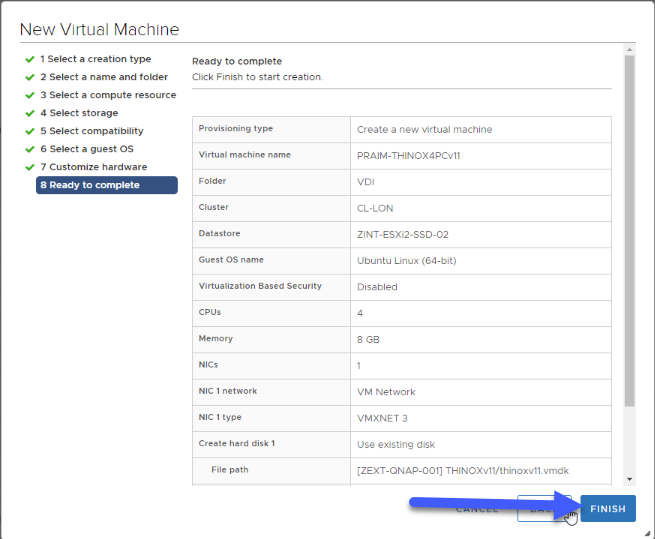Image resolution: width=655 pixels, height=539 pixels.
Task: Click the Virtualization Based Security label
Action: tap(260, 286)
